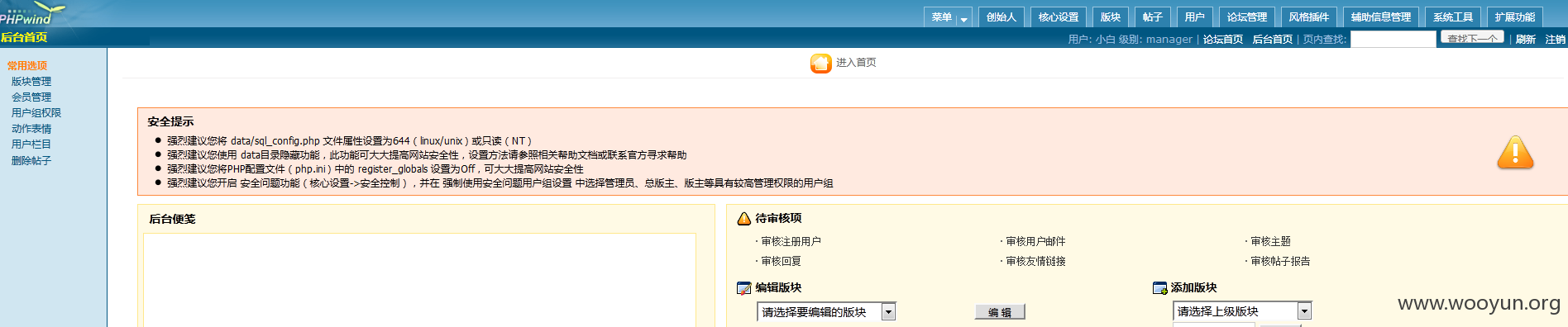The height and width of the screenshot is (327, 1568).
Task: Click the 审核帖子报告 link
Action: 1280,261
